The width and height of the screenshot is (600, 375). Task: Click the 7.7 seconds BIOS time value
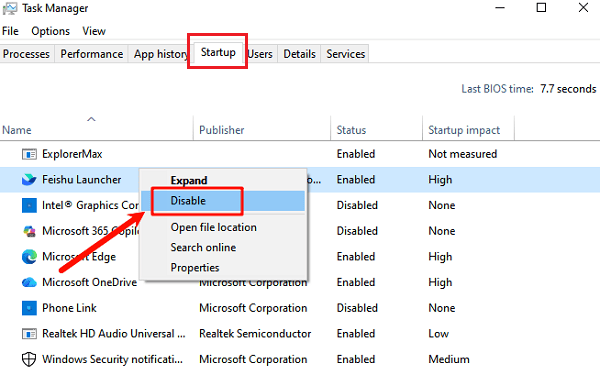568,89
